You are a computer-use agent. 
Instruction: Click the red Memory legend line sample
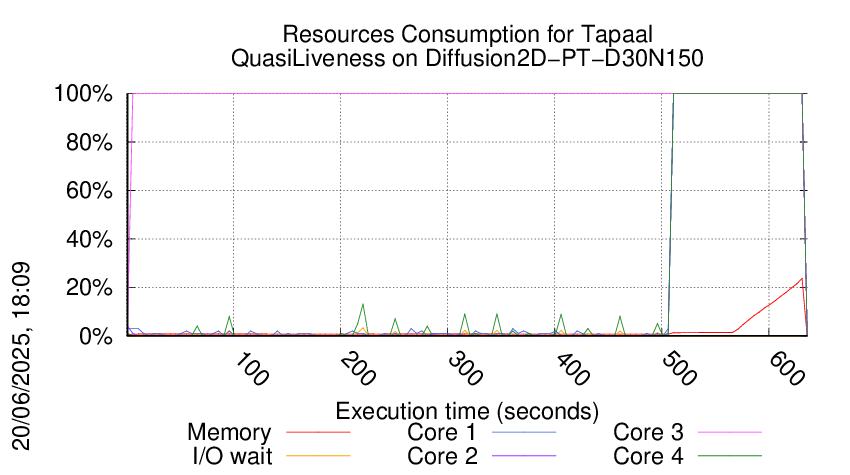[318, 432]
